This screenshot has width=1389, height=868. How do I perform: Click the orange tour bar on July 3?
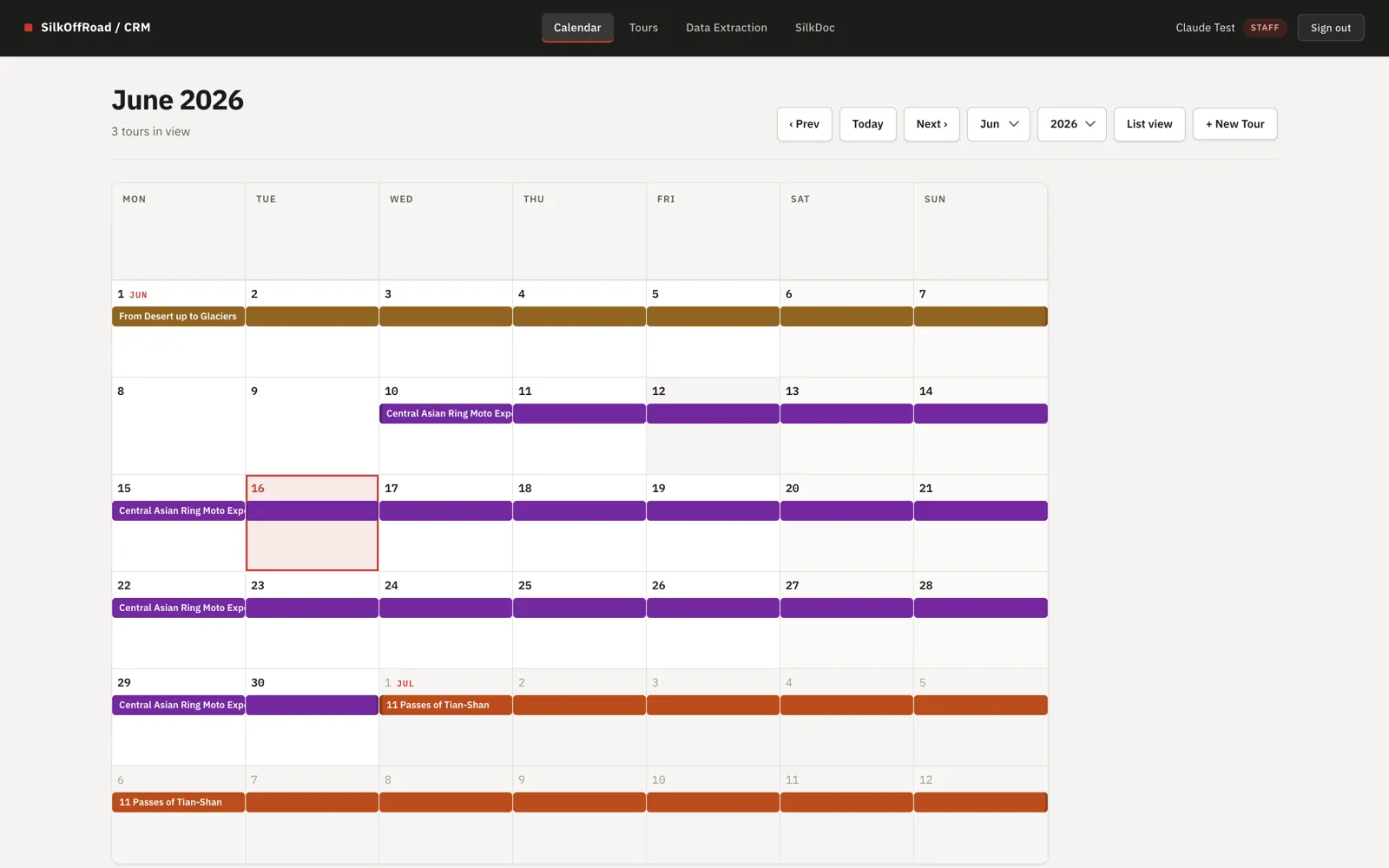pos(714,706)
